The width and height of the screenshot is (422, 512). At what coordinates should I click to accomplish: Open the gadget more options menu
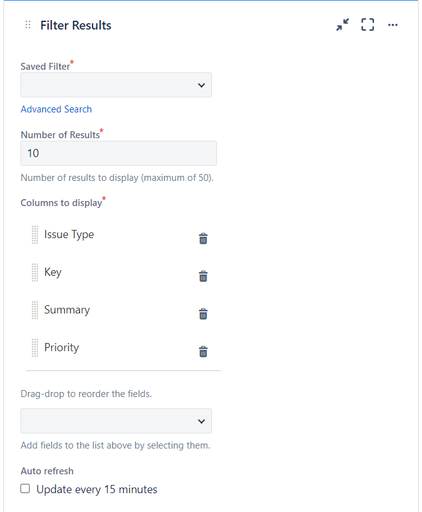[x=393, y=25]
